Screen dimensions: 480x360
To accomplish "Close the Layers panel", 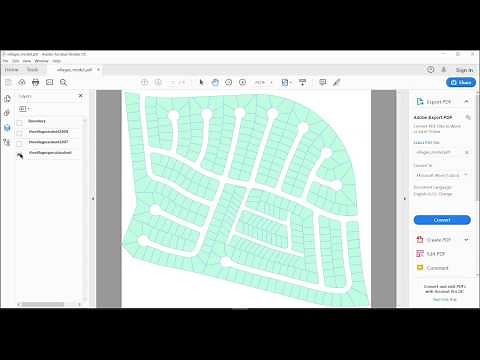I will (81, 96).
